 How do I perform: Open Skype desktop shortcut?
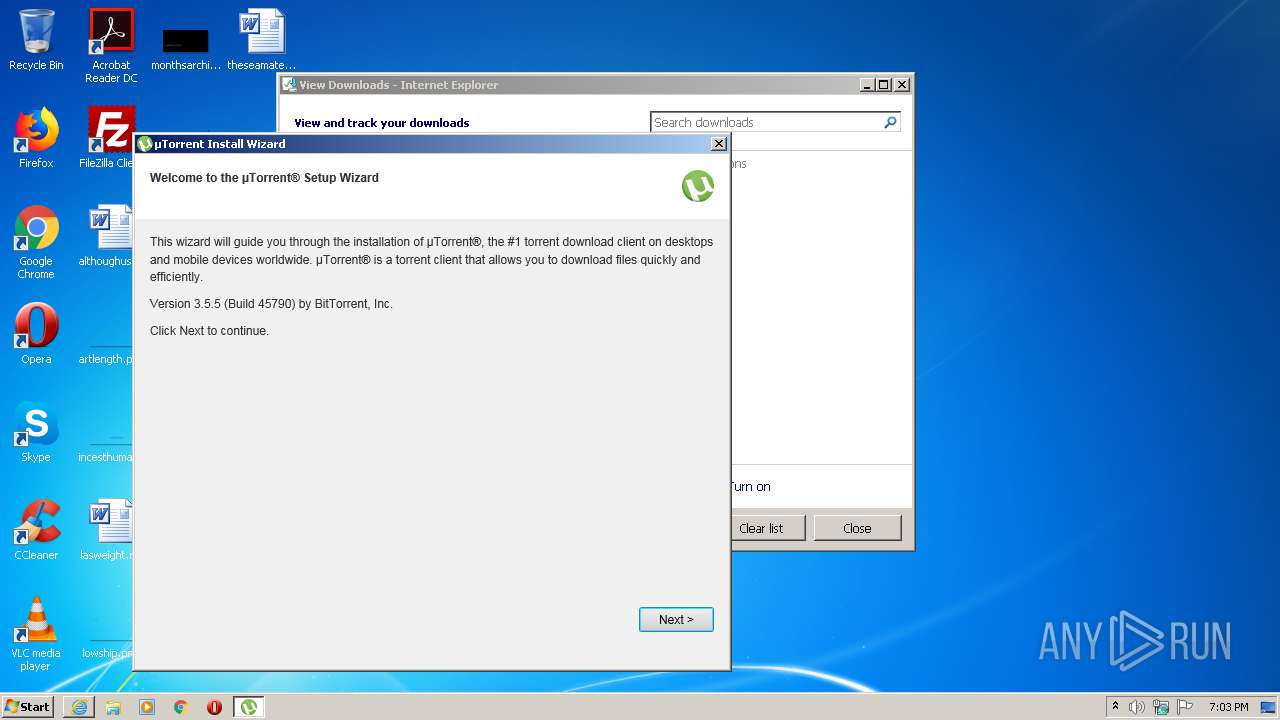tap(36, 432)
